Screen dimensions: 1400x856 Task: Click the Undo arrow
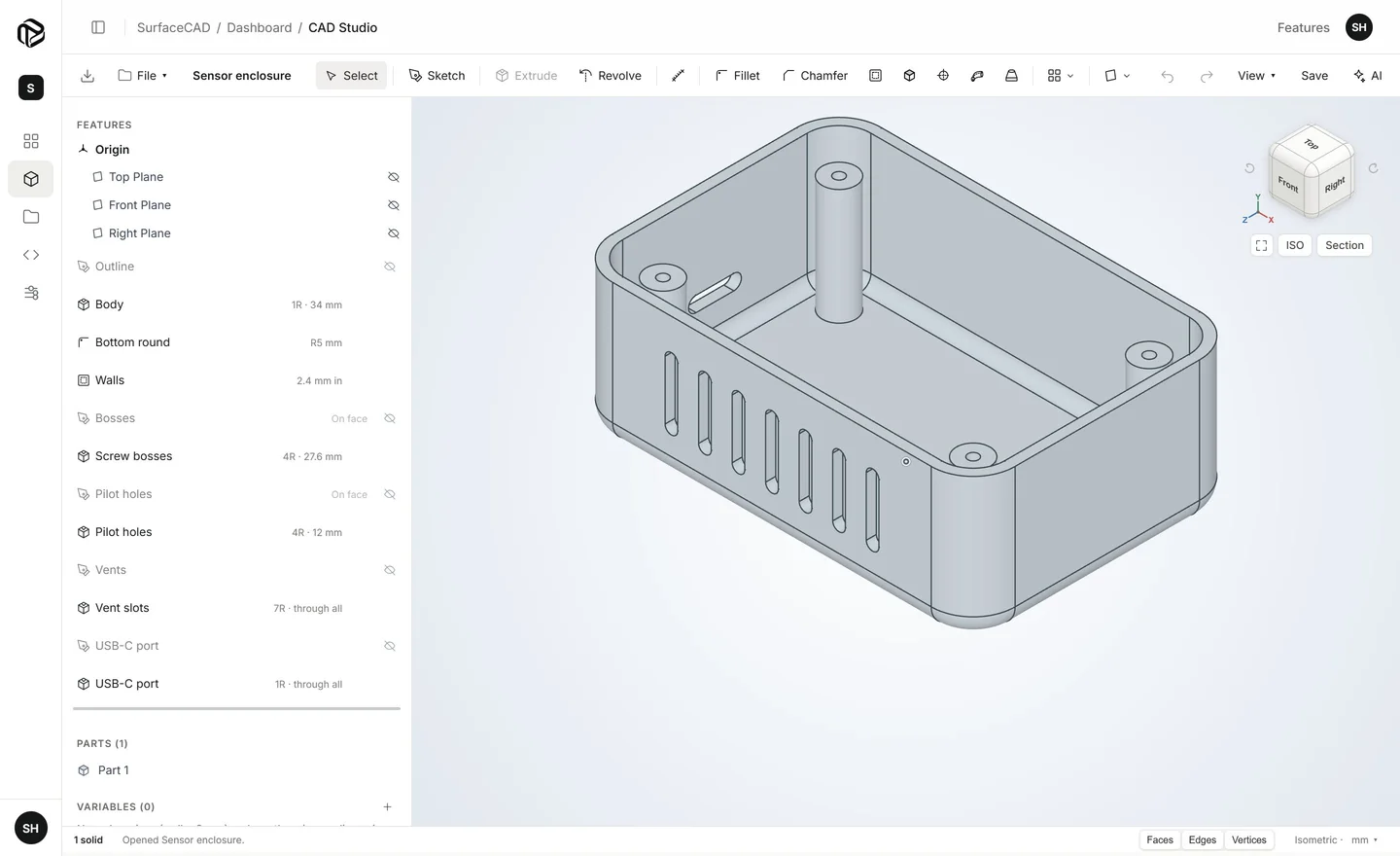point(1168,76)
